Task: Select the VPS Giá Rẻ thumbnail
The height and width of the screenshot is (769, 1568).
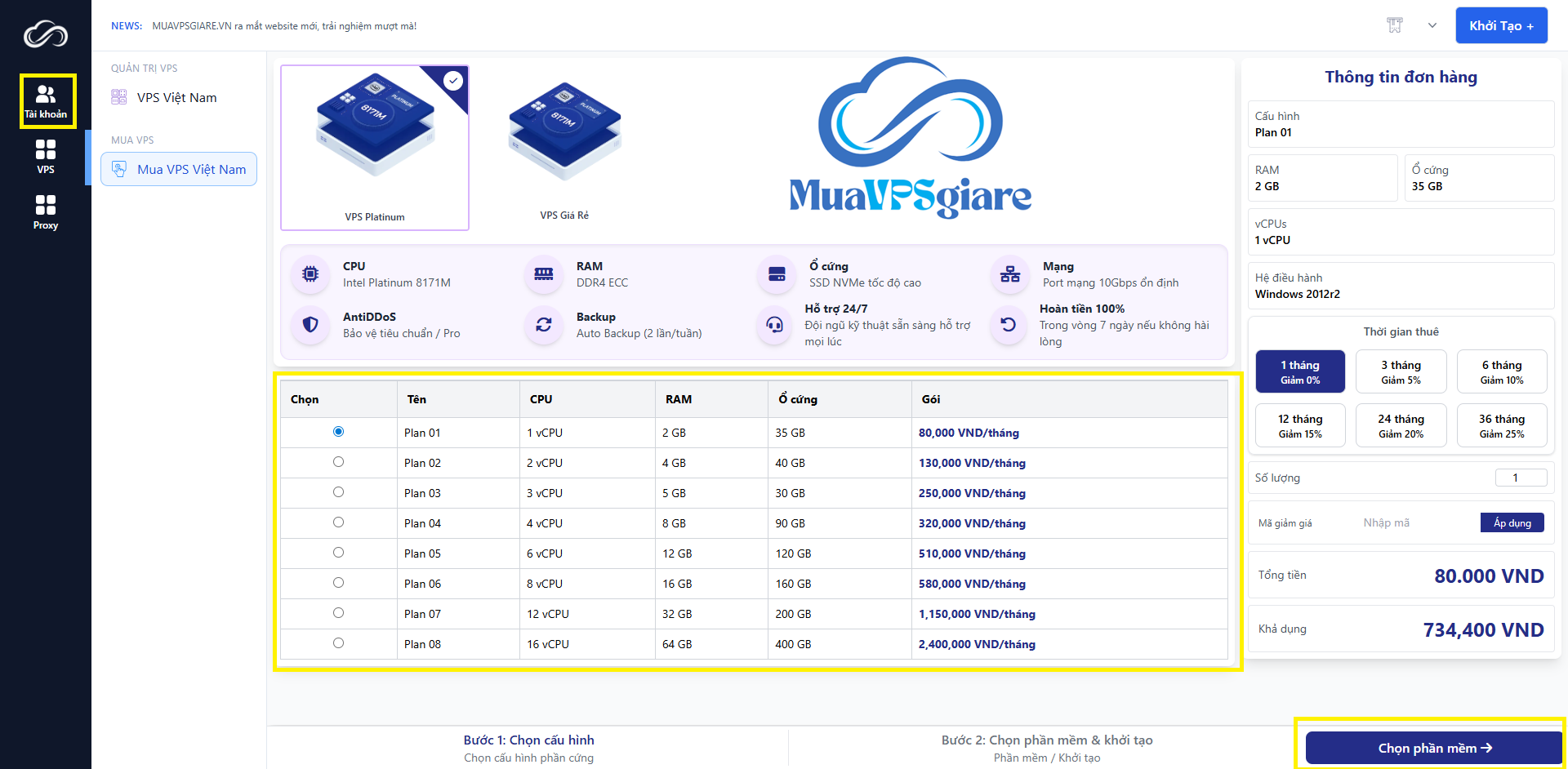Action: coord(564,149)
